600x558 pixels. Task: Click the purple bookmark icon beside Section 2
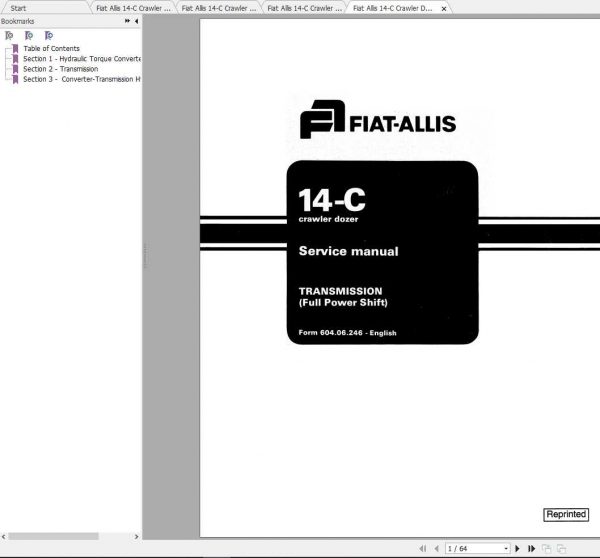pos(15,69)
